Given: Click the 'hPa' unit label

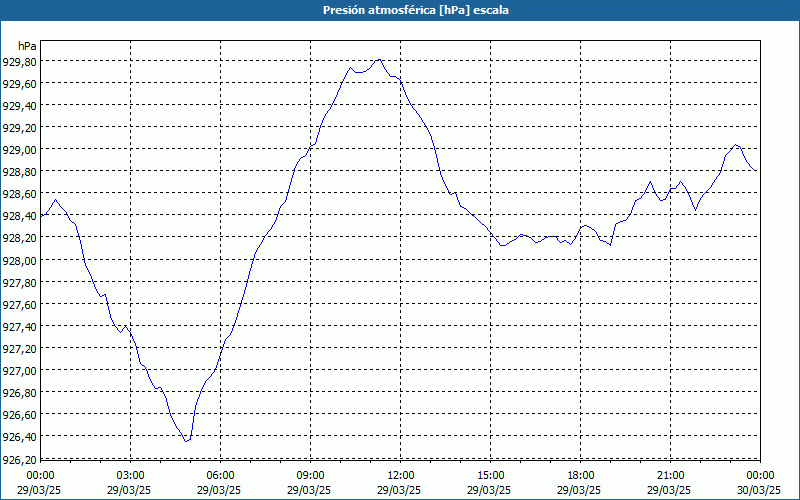Looking at the screenshot, I should click(x=27, y=46).
